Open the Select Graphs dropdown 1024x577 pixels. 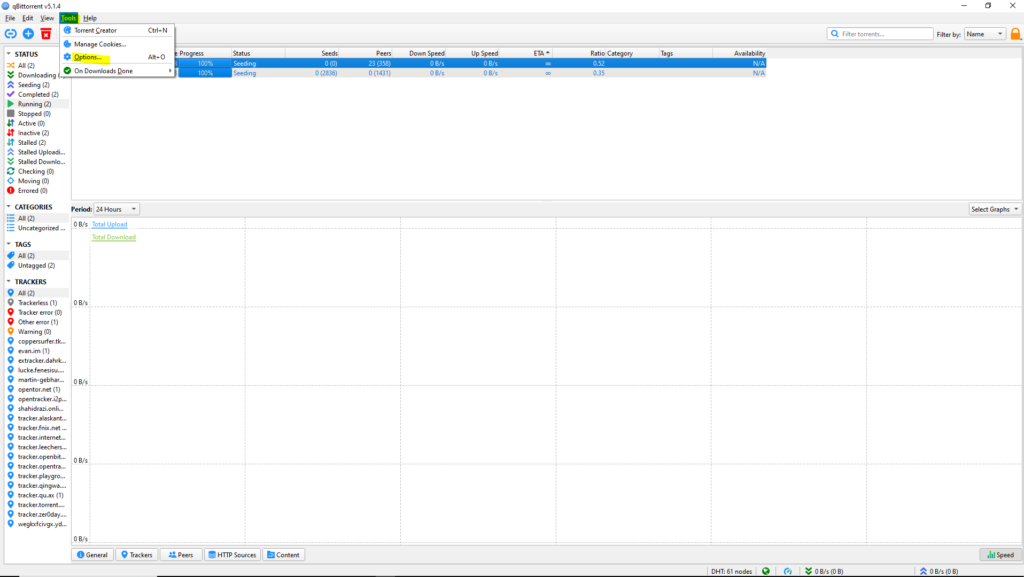[x=995, y=209]
